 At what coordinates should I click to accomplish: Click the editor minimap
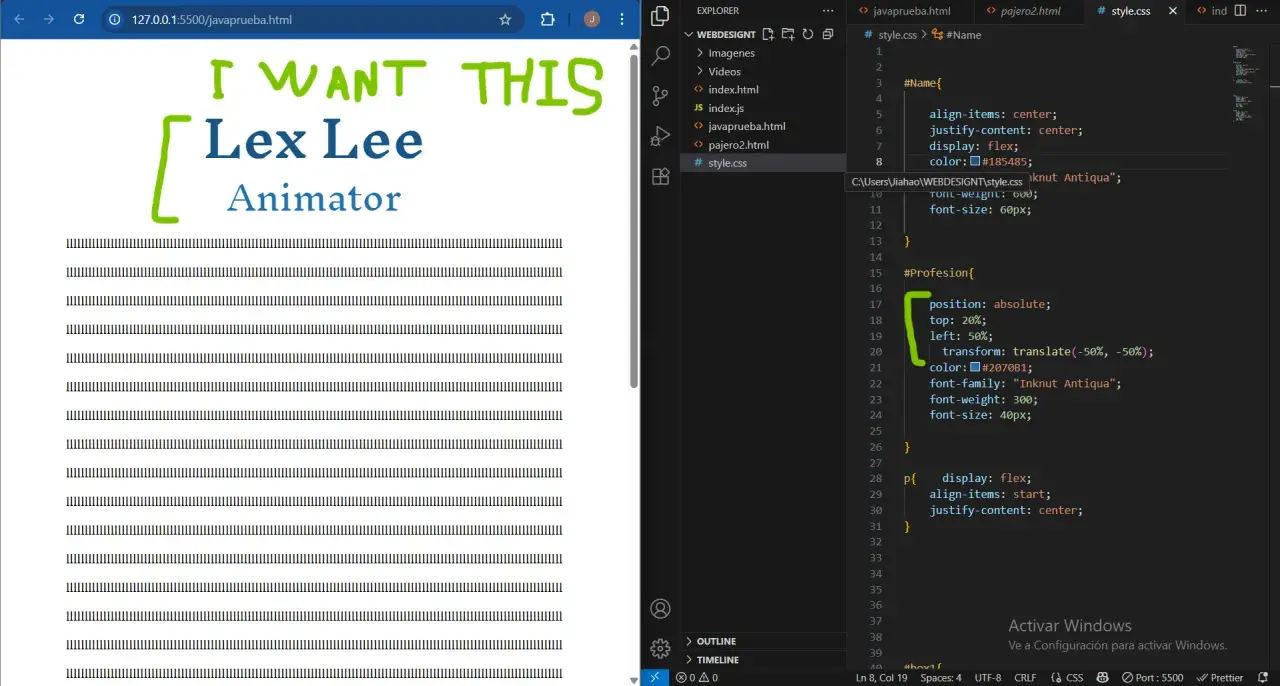pos(1244,85)
